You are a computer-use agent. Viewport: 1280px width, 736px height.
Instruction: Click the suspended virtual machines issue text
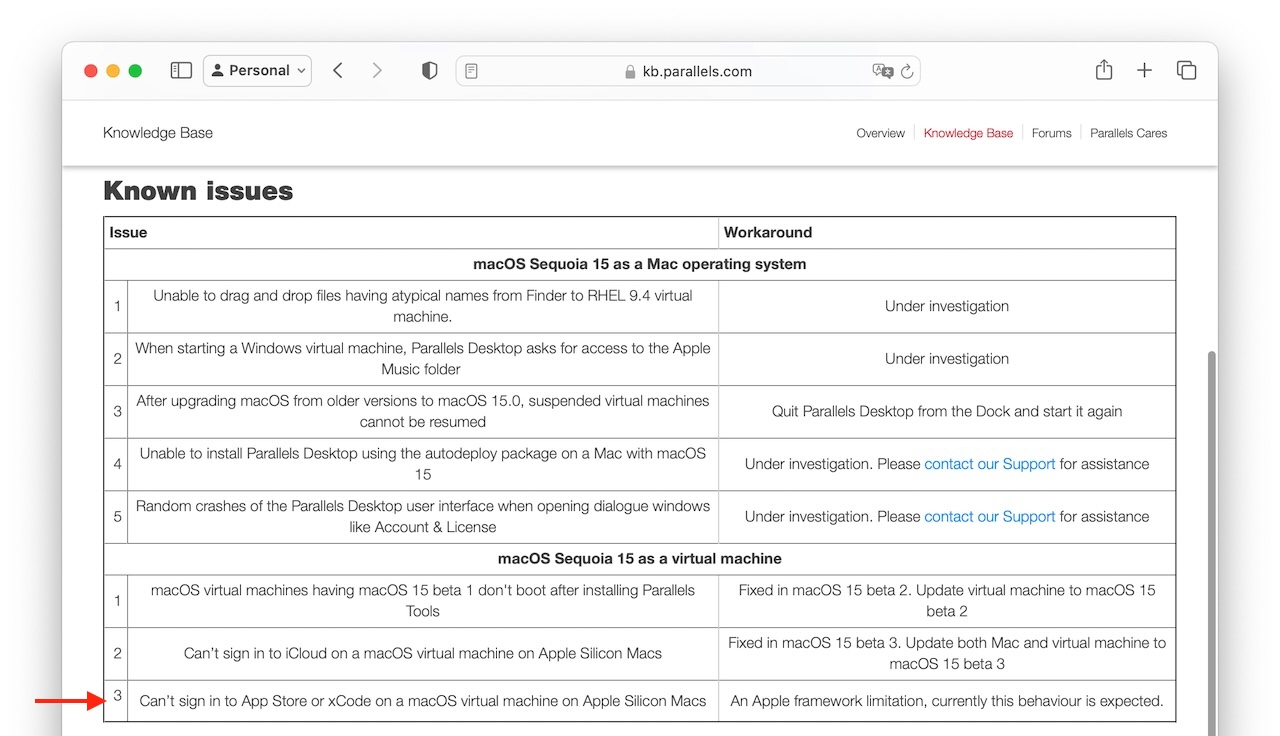point(423,411)
